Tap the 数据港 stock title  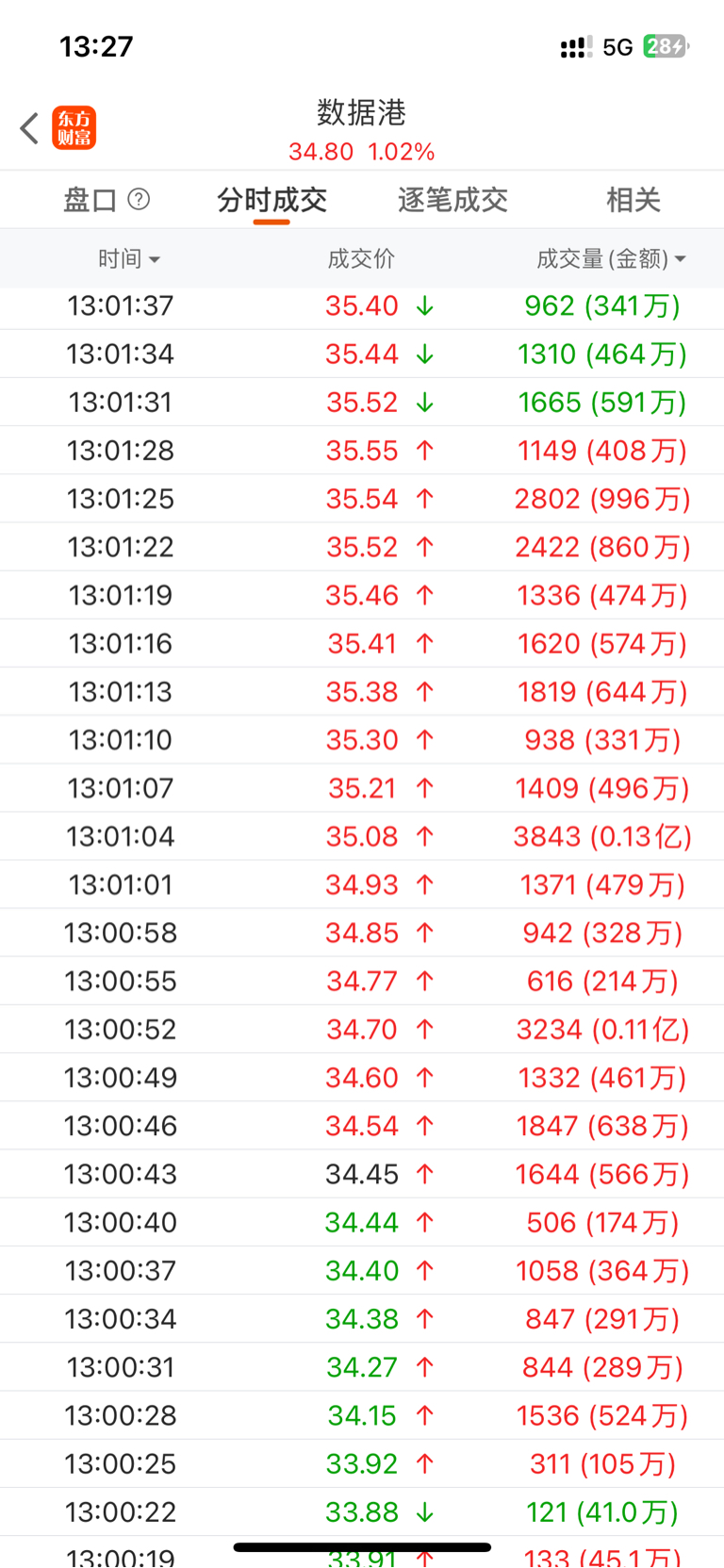[x=362, y=112]
